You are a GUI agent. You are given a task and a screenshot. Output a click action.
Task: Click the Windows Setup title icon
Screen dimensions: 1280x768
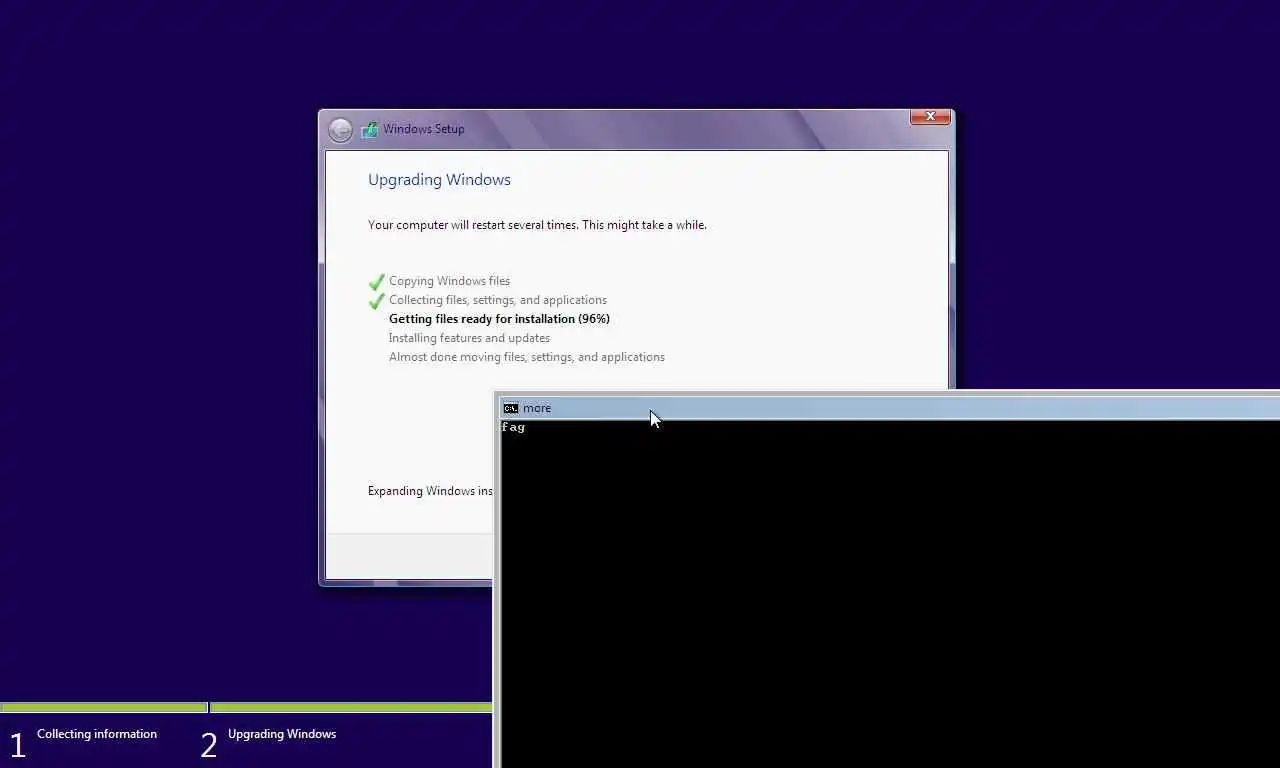coord(369,129)
